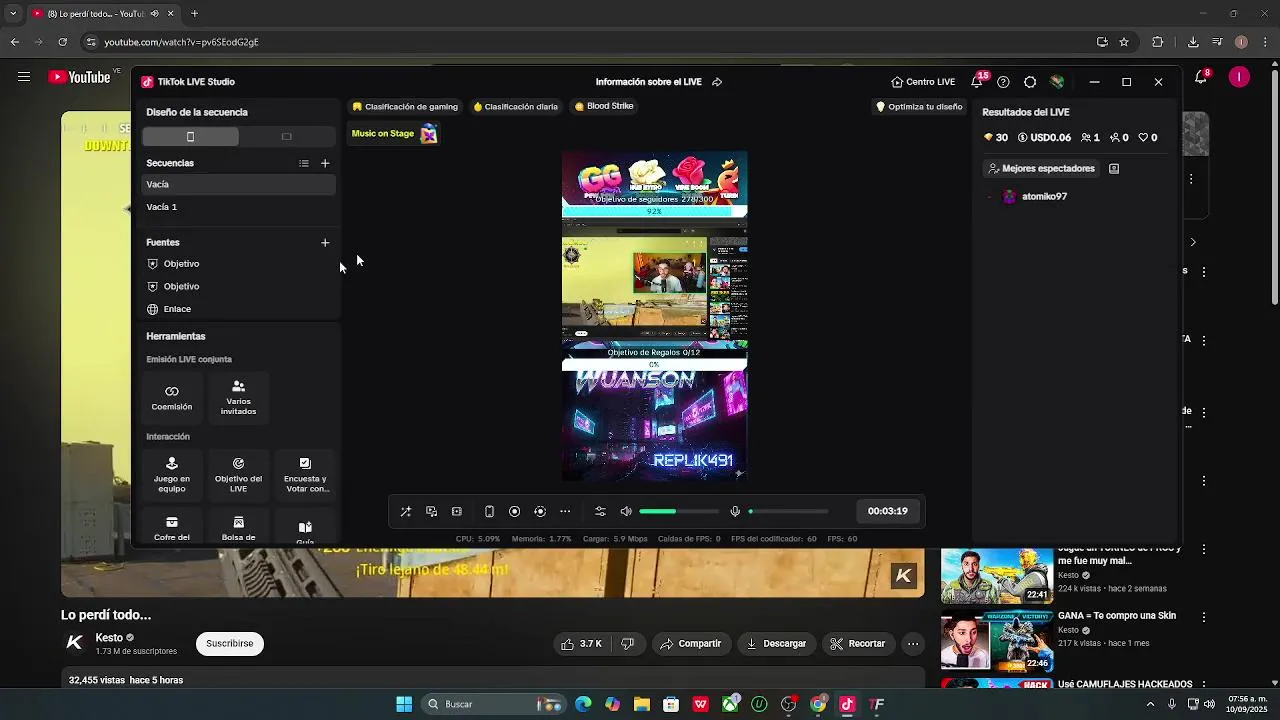Open the Cofre del tesoro tool

point(172,528)
